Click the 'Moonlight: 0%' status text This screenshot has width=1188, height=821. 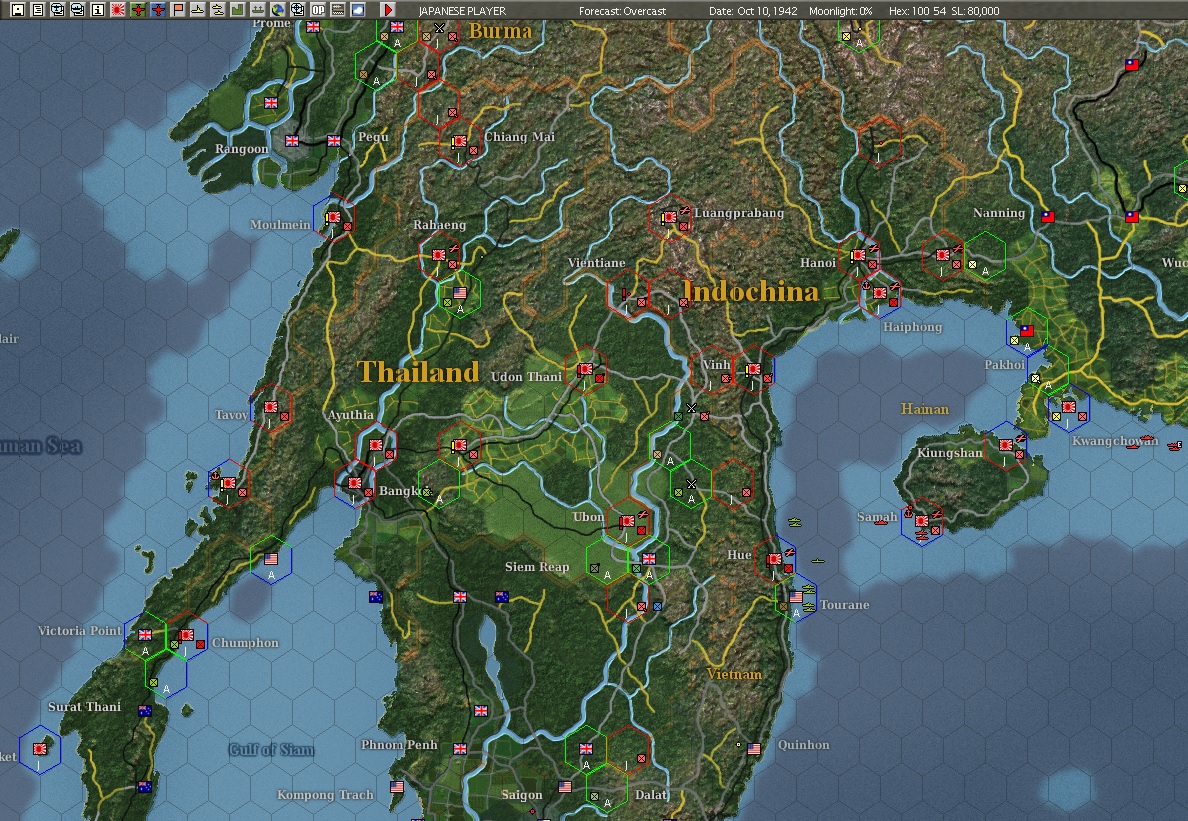(840, 11)
